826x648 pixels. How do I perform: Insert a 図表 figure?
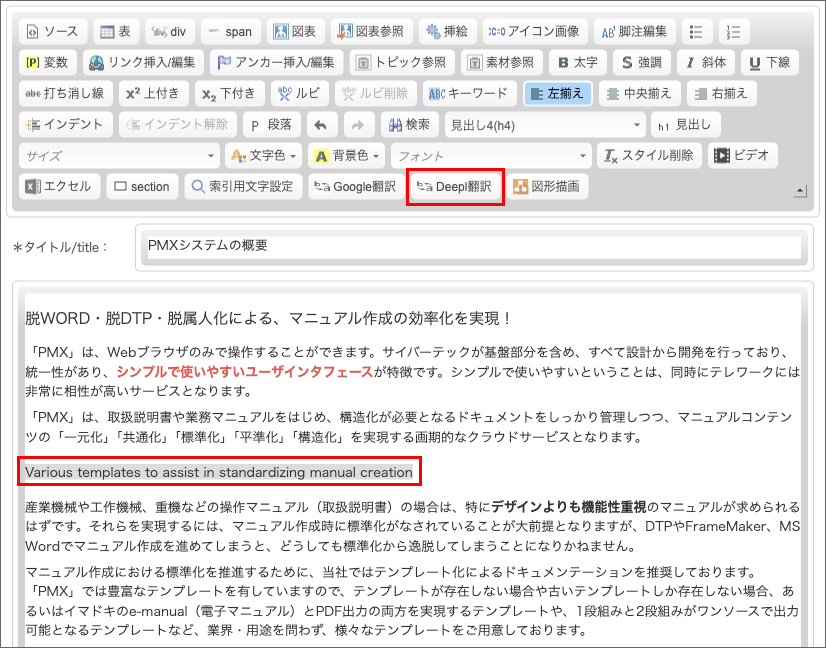pos(296,32)
